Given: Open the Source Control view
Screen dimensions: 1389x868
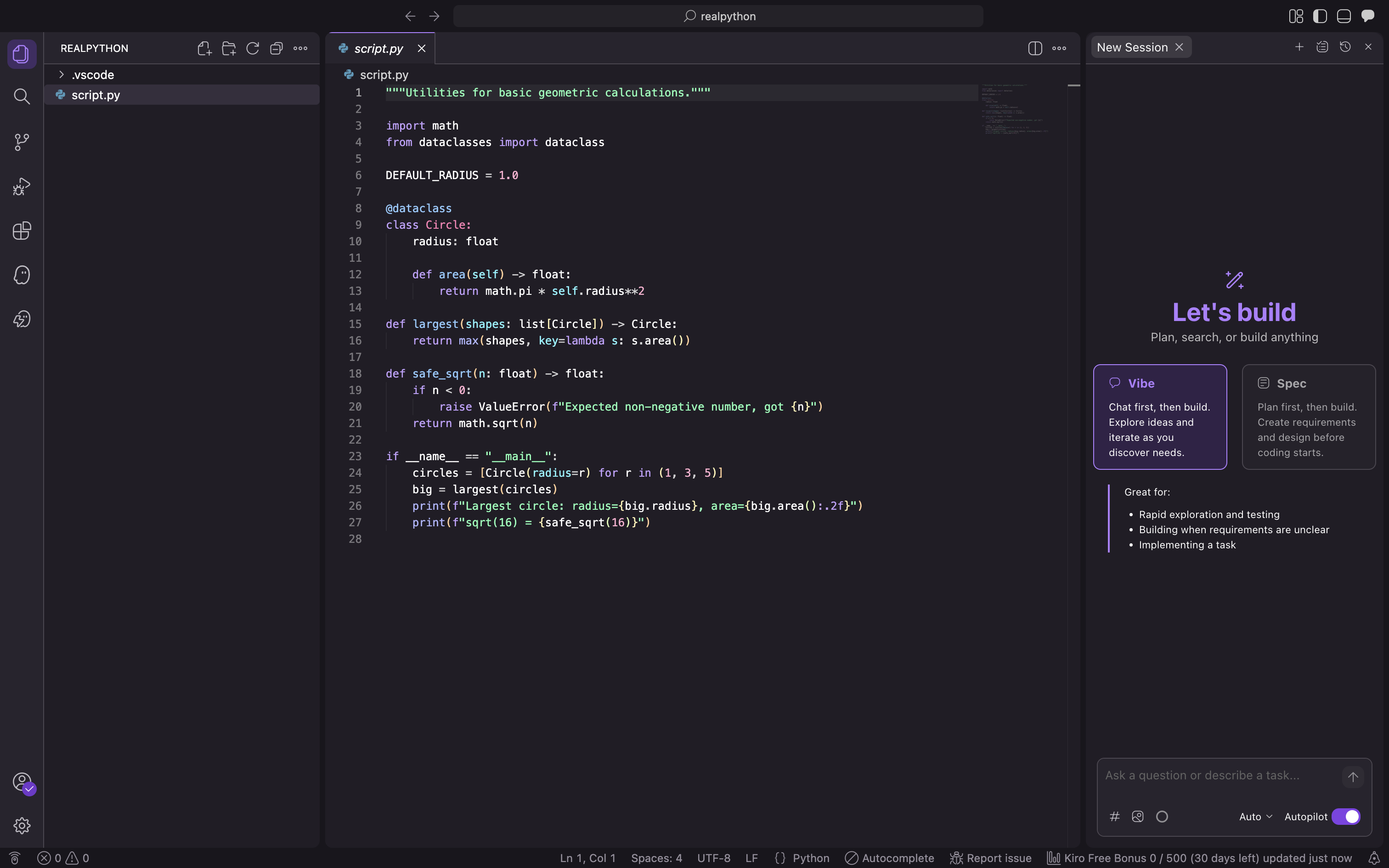Looking at the screenshot, I should [22, 142].
